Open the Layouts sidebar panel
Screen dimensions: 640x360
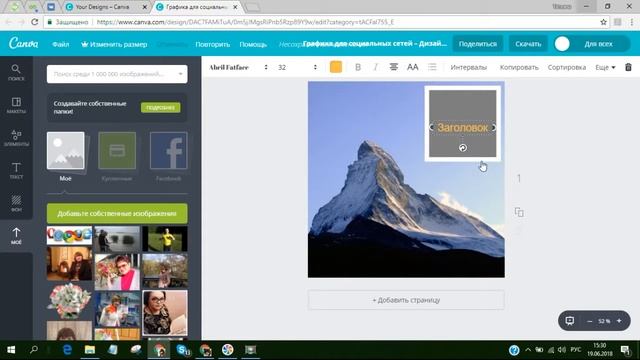pos(16,105)
